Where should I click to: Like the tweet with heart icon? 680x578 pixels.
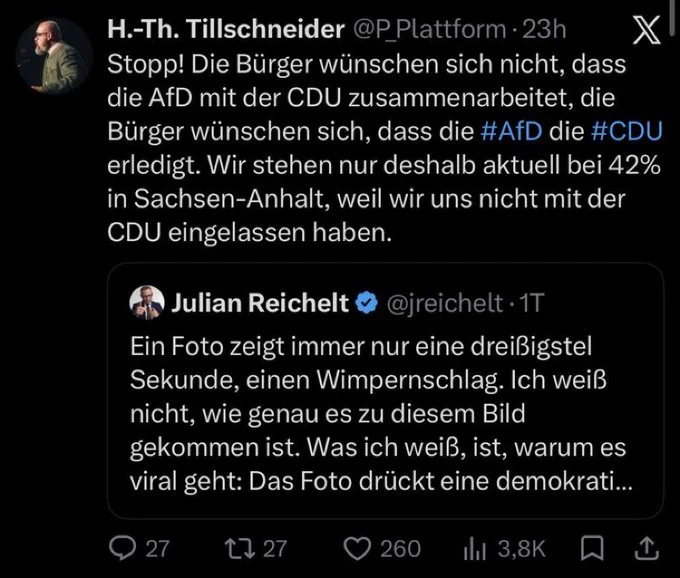[x=357, y=549]
